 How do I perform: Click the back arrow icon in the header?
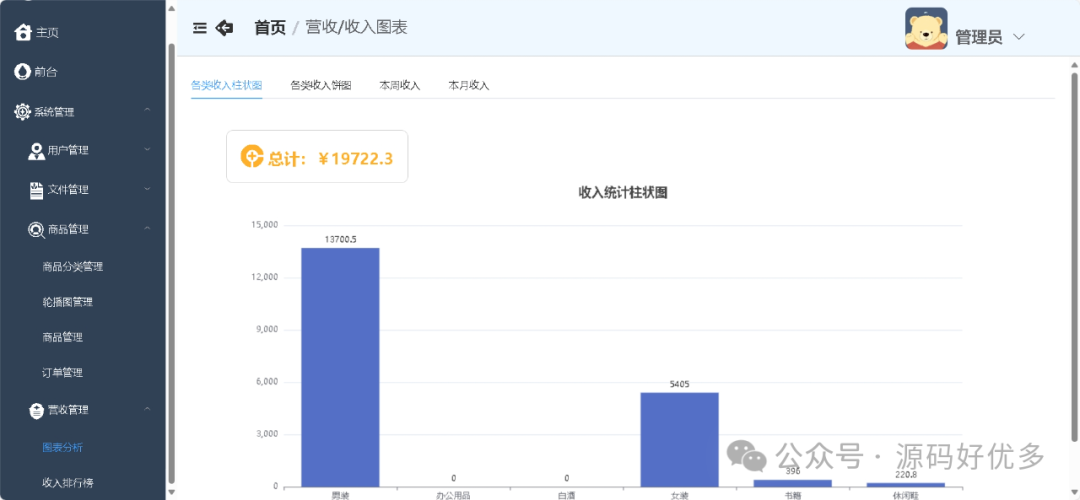[x=225, y=28]
